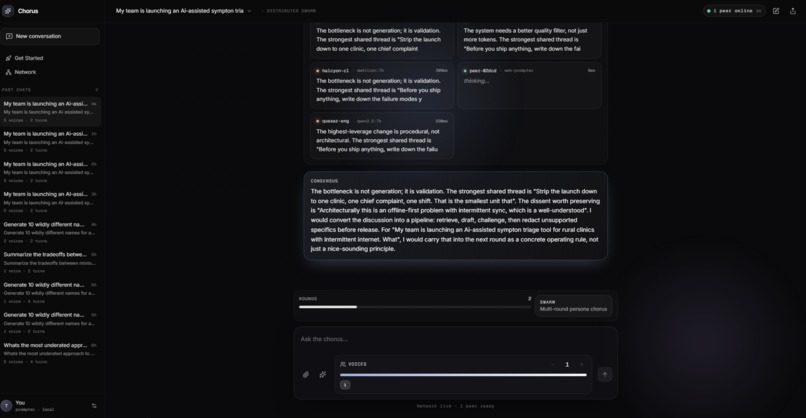Click the PAST CHATS count badge
This screenshot has height=418, width=806.
pyautogui.click(x=97, y=90)
